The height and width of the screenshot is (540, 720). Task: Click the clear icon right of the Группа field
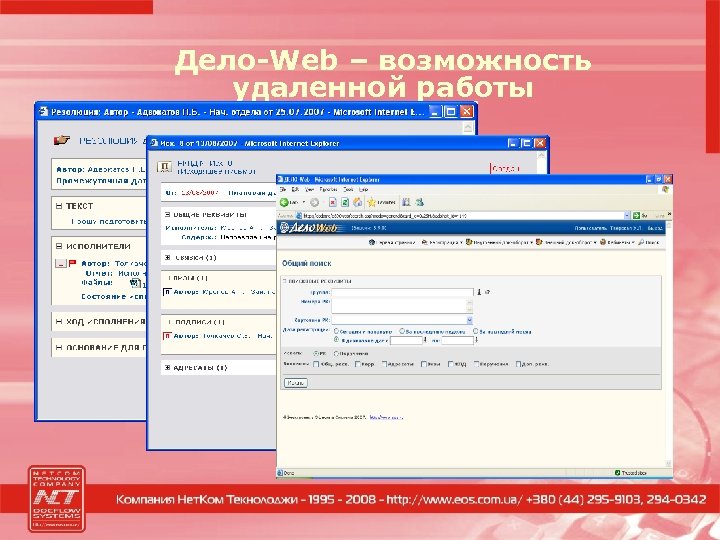pos(487,292)
